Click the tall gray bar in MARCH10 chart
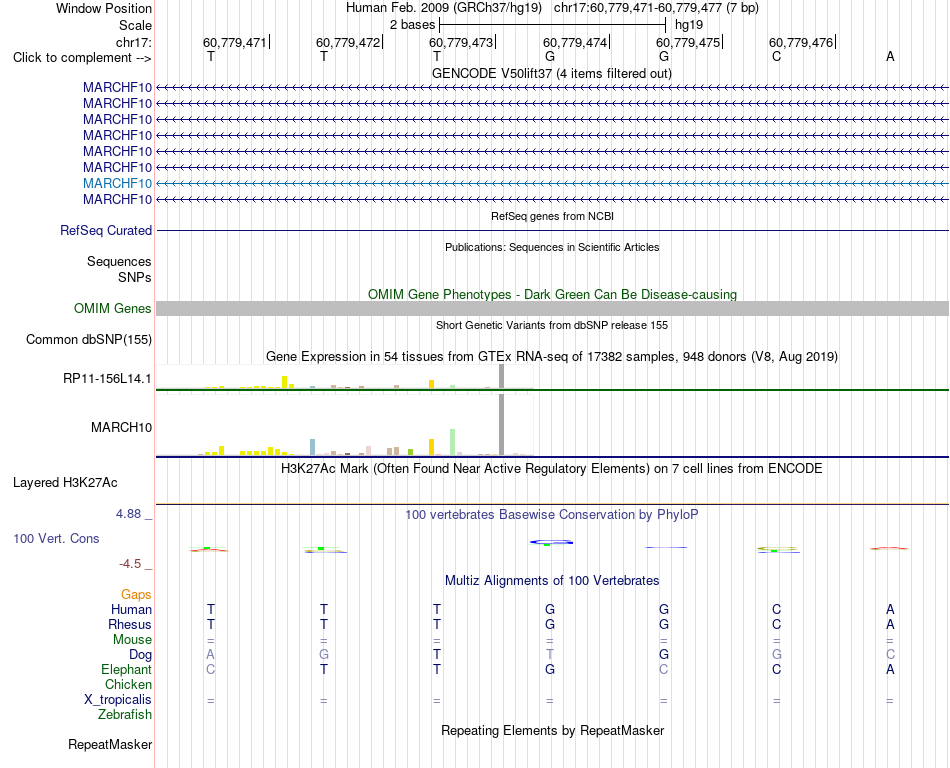Screen dimensions: 950x768 coord(501,424)
